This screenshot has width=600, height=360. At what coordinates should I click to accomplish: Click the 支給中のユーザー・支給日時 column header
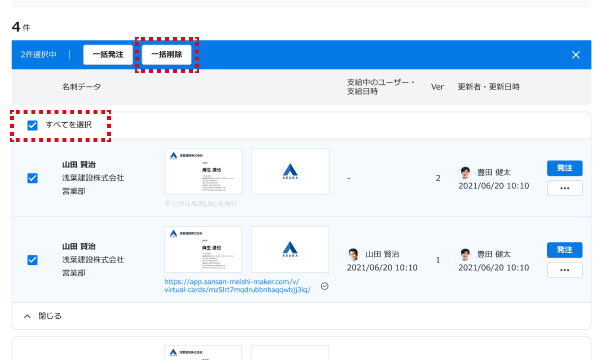380,87
